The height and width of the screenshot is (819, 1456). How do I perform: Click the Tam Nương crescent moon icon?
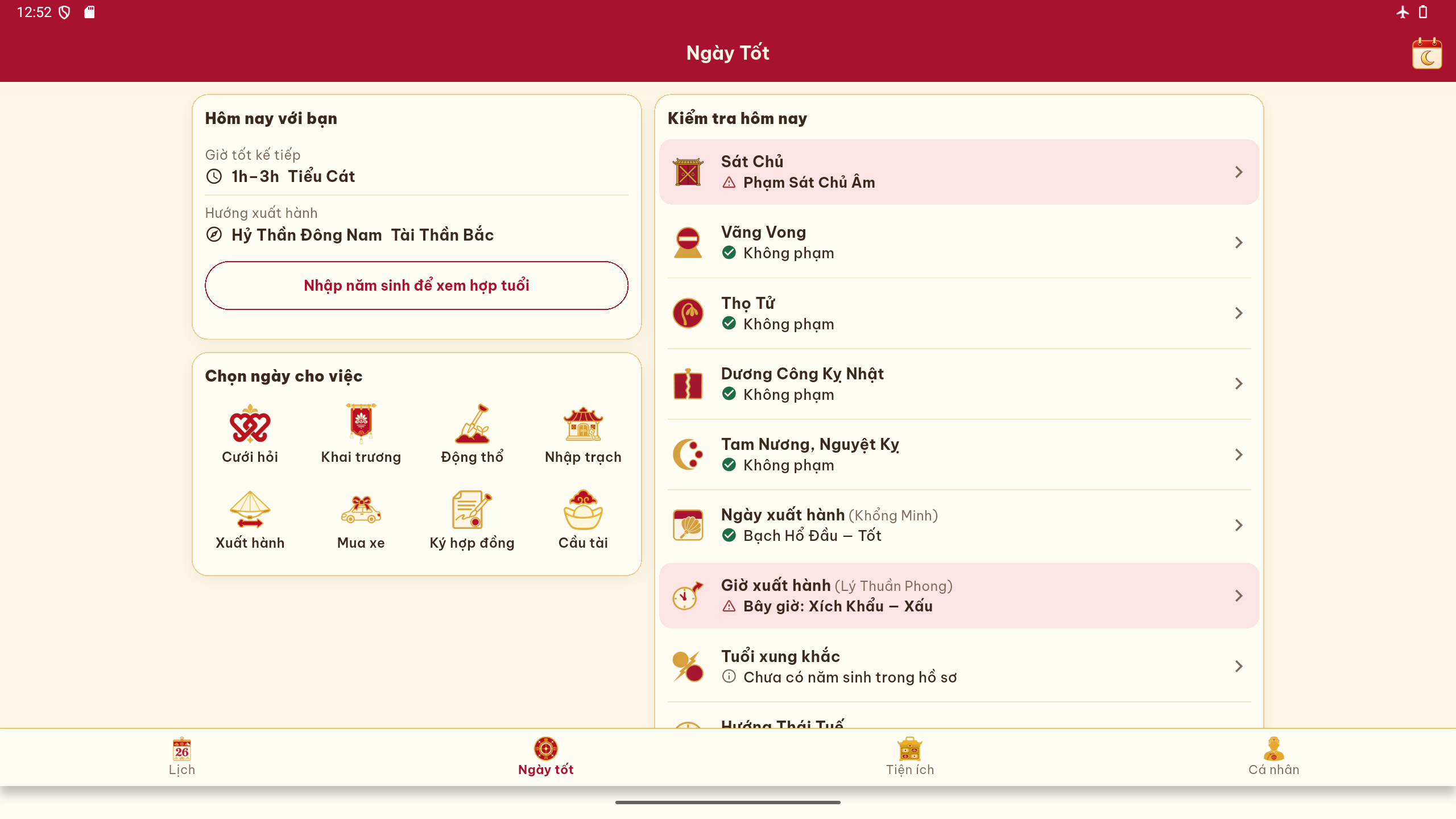(688, 454)
